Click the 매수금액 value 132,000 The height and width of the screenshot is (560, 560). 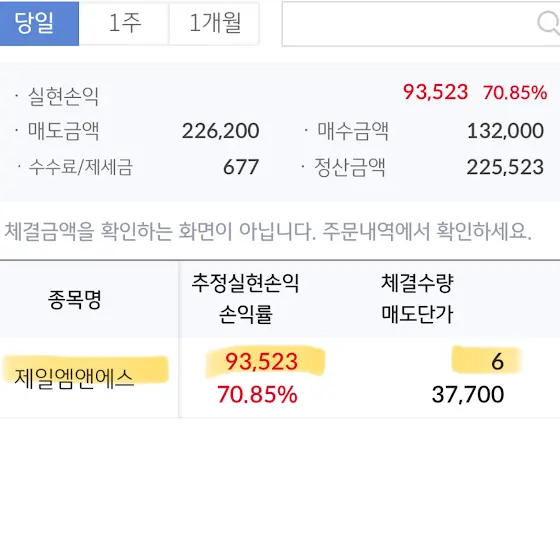[x=505, y=131]
